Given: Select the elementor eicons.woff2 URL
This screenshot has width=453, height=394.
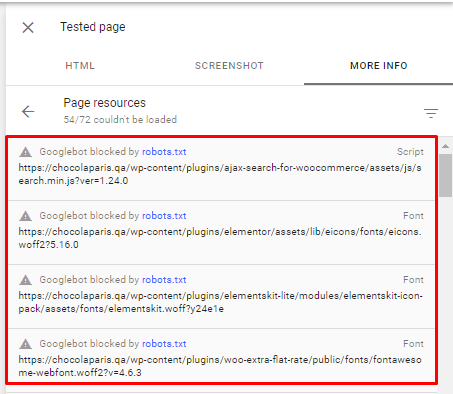Looking at the screenshot, I should click(x=220, y=238).
